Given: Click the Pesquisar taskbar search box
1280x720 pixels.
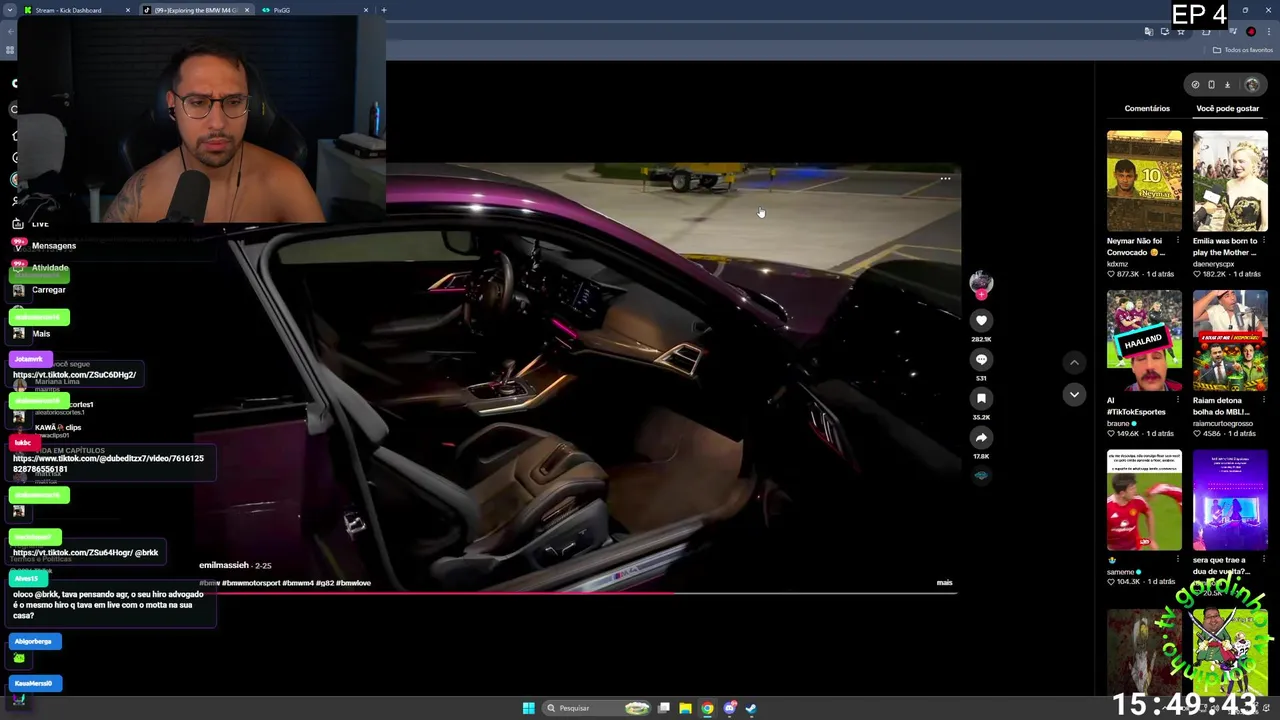Looking at the screenshot, I should point(597,708).
